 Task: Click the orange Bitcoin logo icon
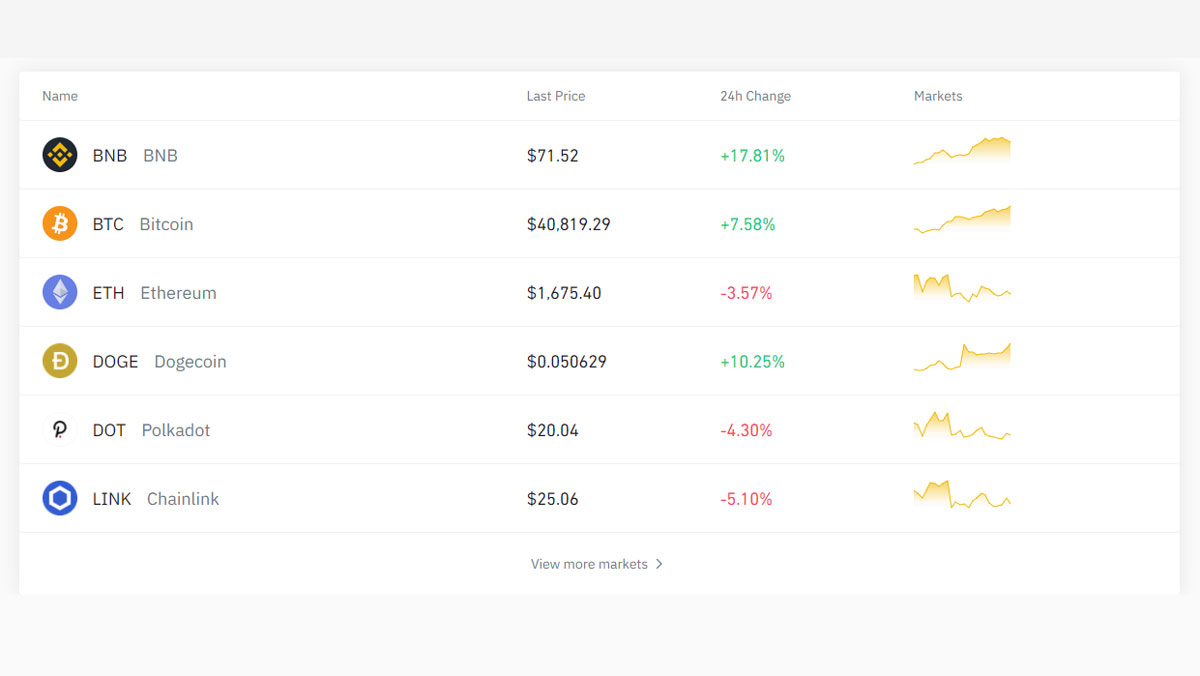coord(60,224)
